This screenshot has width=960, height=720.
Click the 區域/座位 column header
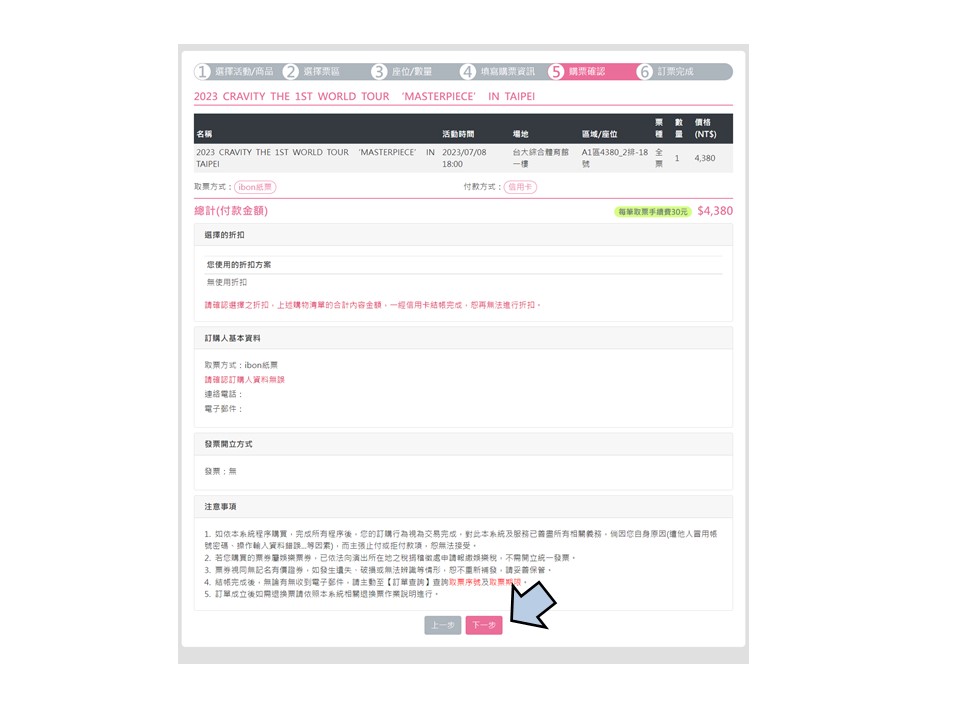pos(599,134)
